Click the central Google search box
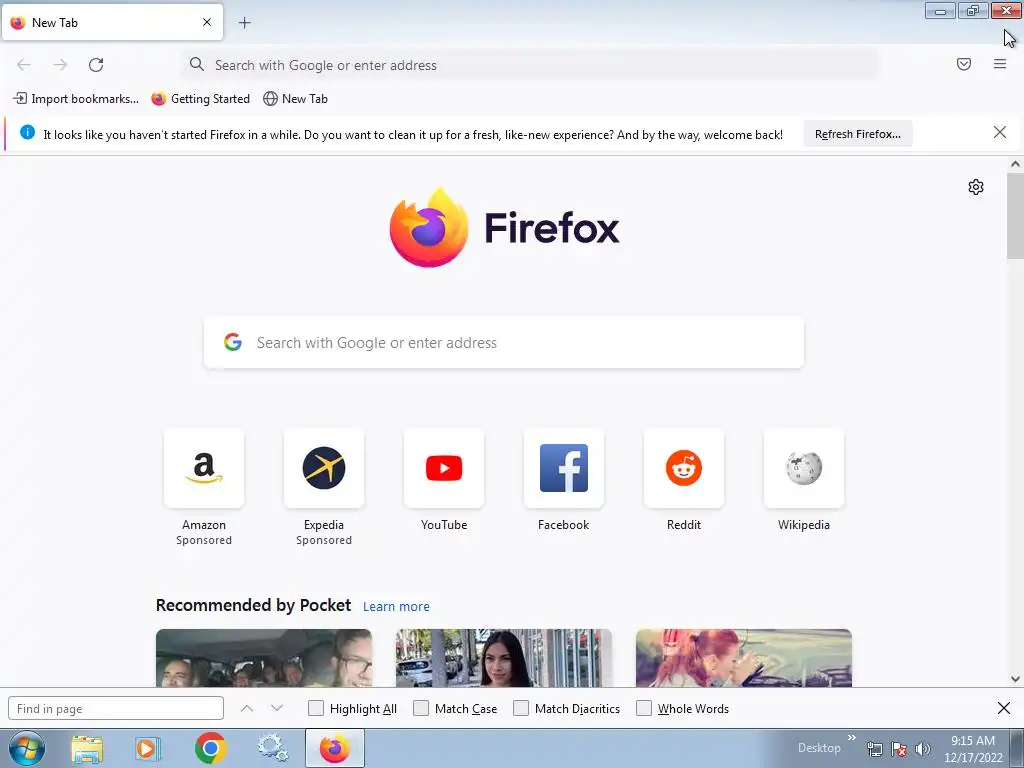 pyautogui.click(x=504, y=342)
